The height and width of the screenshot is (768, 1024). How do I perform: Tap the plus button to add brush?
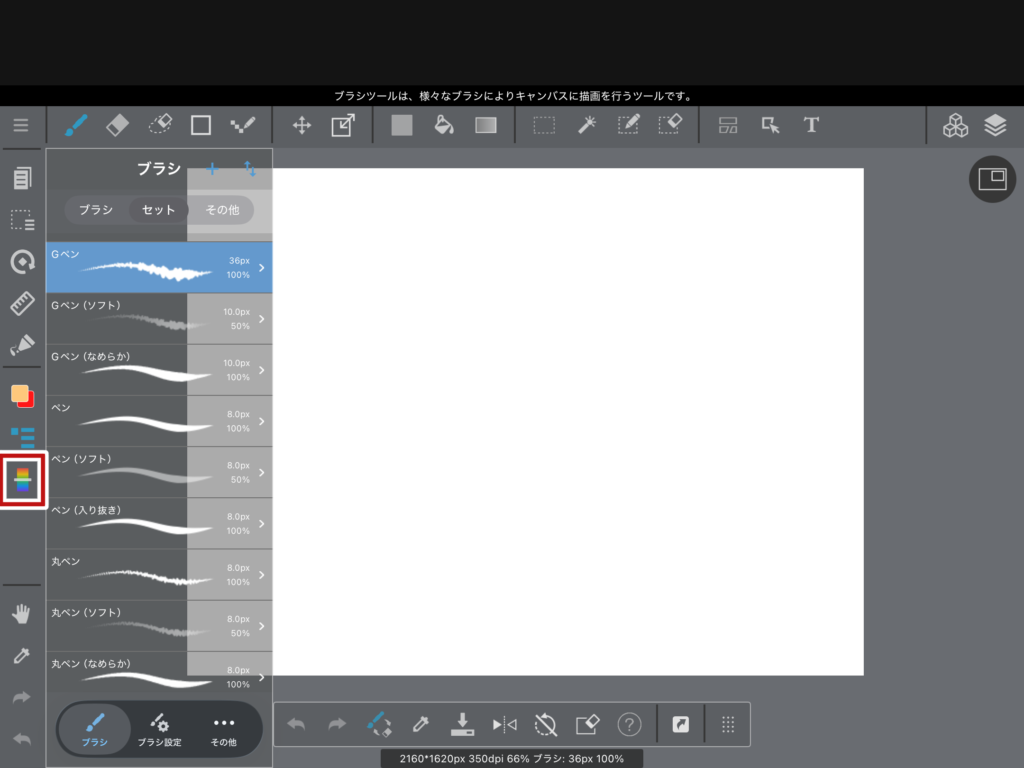tap(212, 168)
